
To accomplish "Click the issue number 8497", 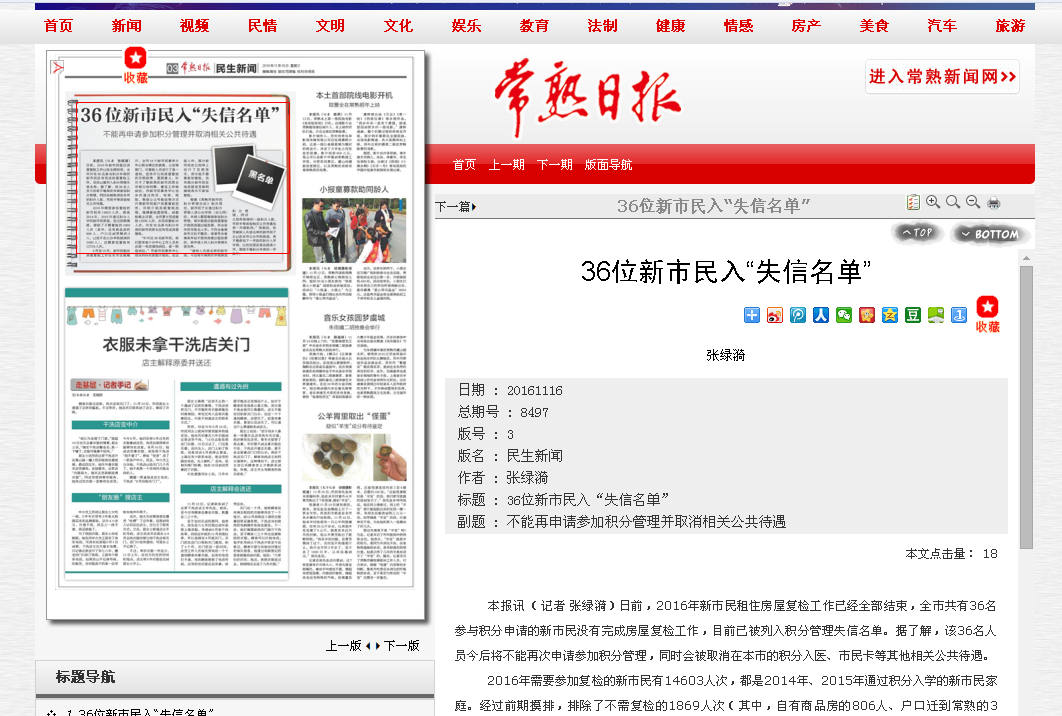I will [534, 412].
